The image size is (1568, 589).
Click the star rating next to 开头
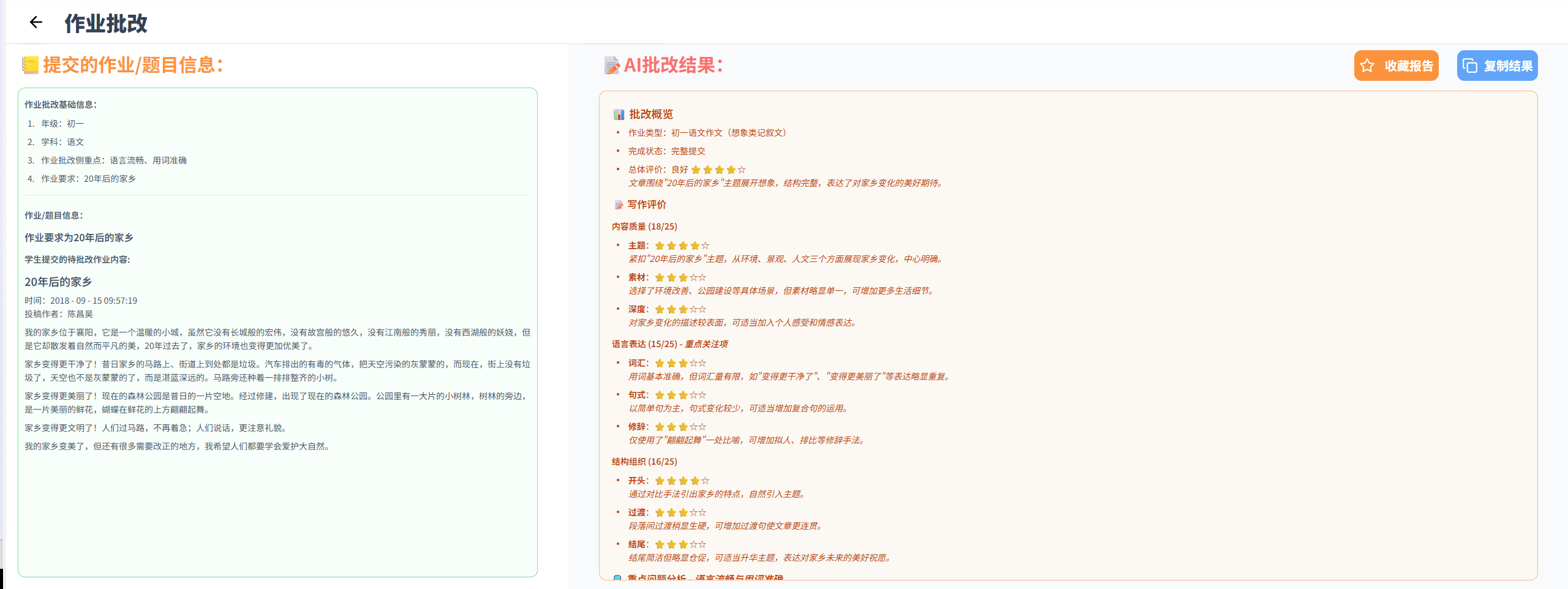(682, 481)
